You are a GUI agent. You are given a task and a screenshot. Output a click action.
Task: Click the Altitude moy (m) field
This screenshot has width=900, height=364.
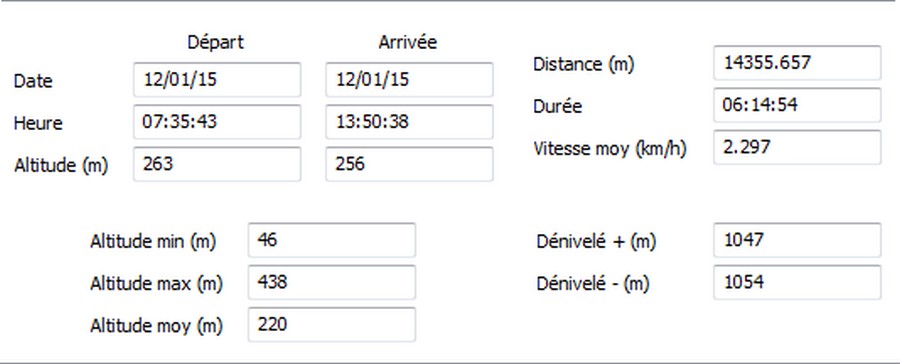point(332,325)
